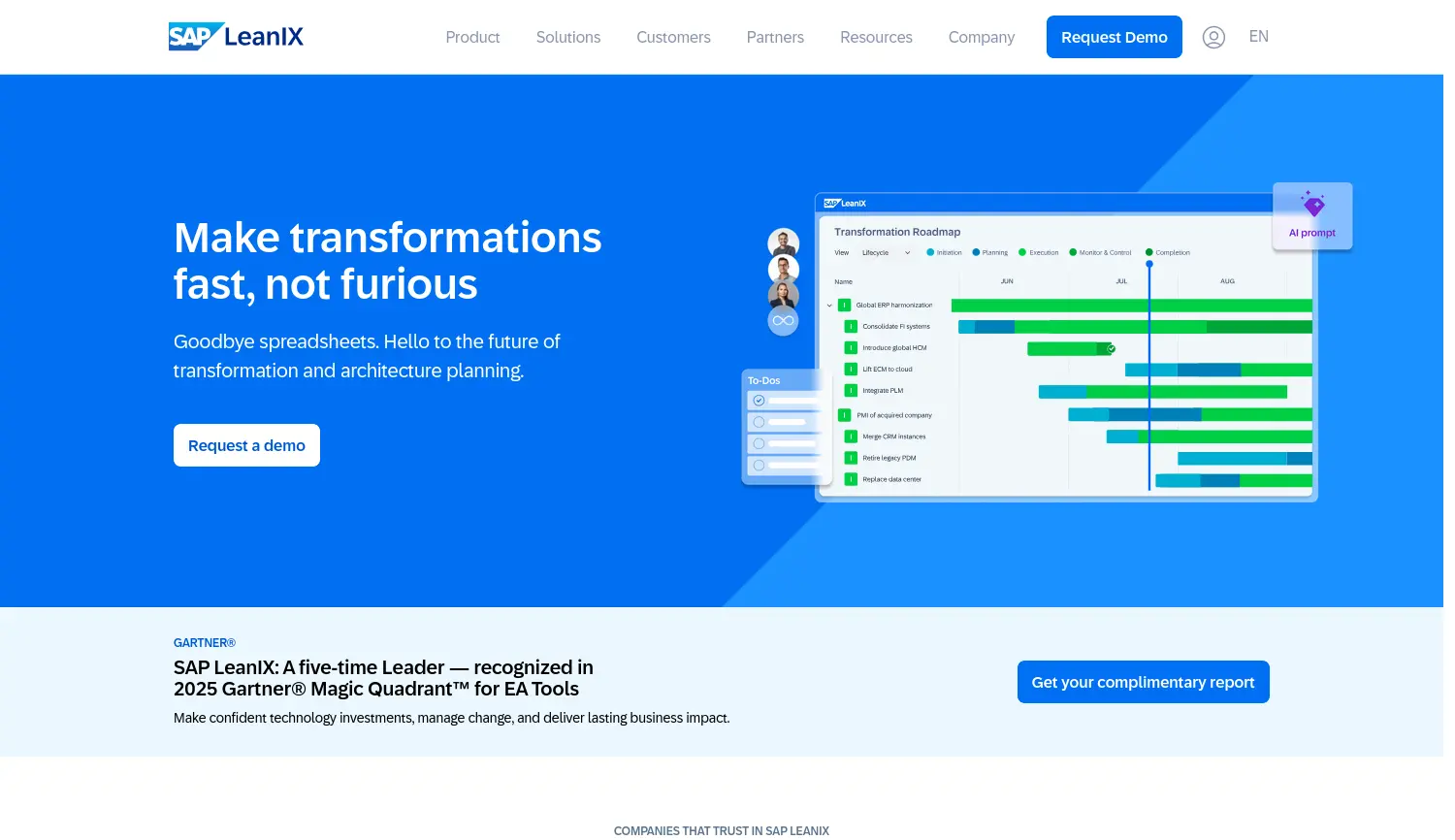Click the GARTNER® label
The height and width of the screenshot is (840, 1455).
[205, 643]
